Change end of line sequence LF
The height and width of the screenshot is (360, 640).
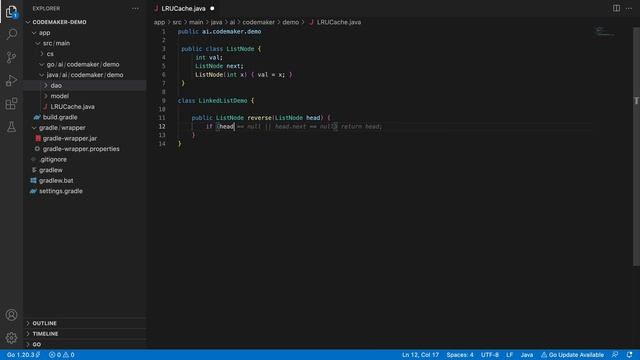click(509, 355)
